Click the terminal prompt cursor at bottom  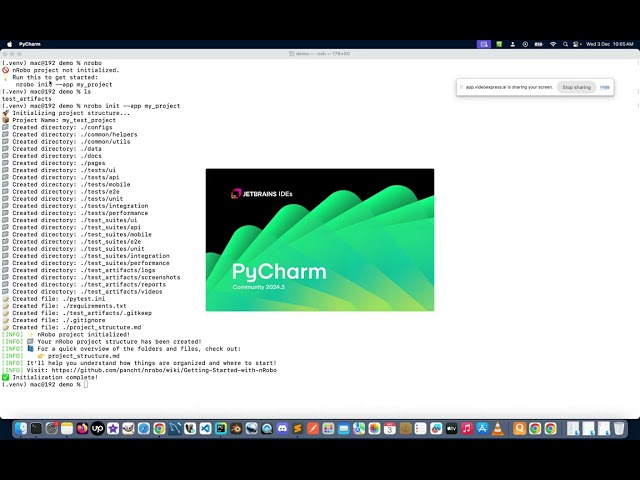(x=86, y=384)
